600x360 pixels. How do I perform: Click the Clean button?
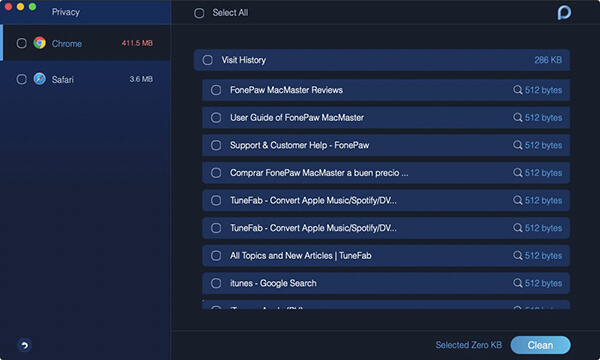[x=540, y=345]
